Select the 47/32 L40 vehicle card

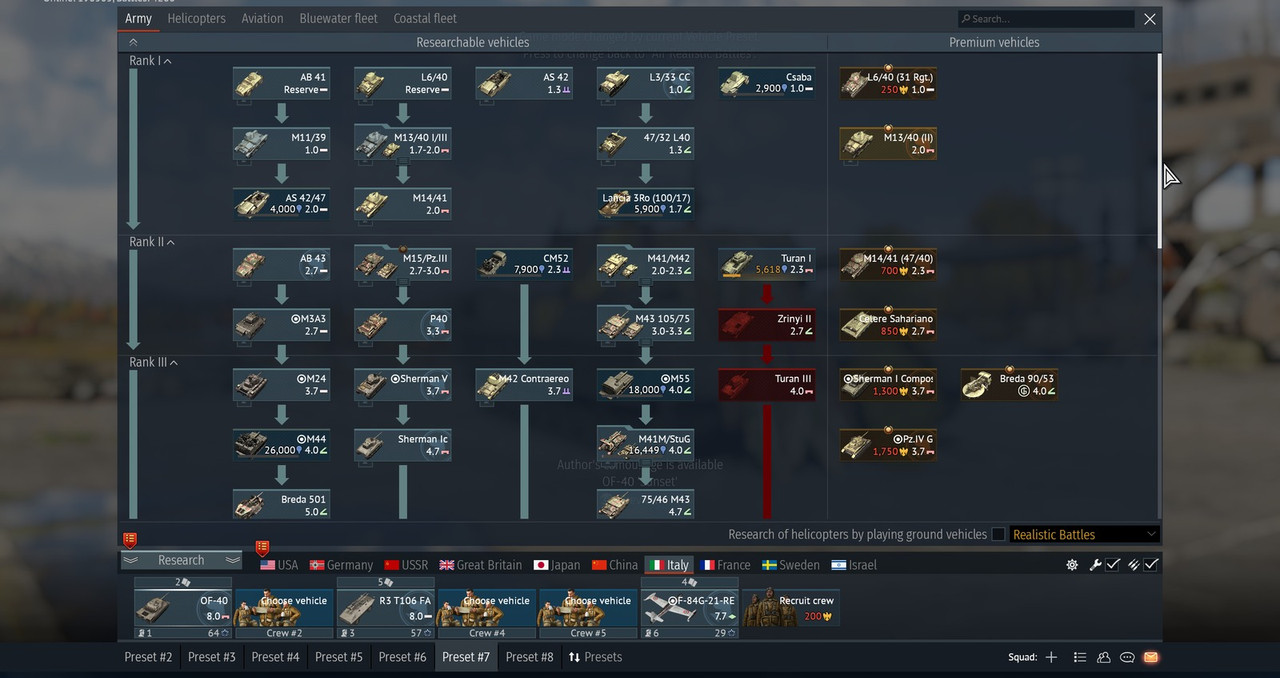click(645, 144)
